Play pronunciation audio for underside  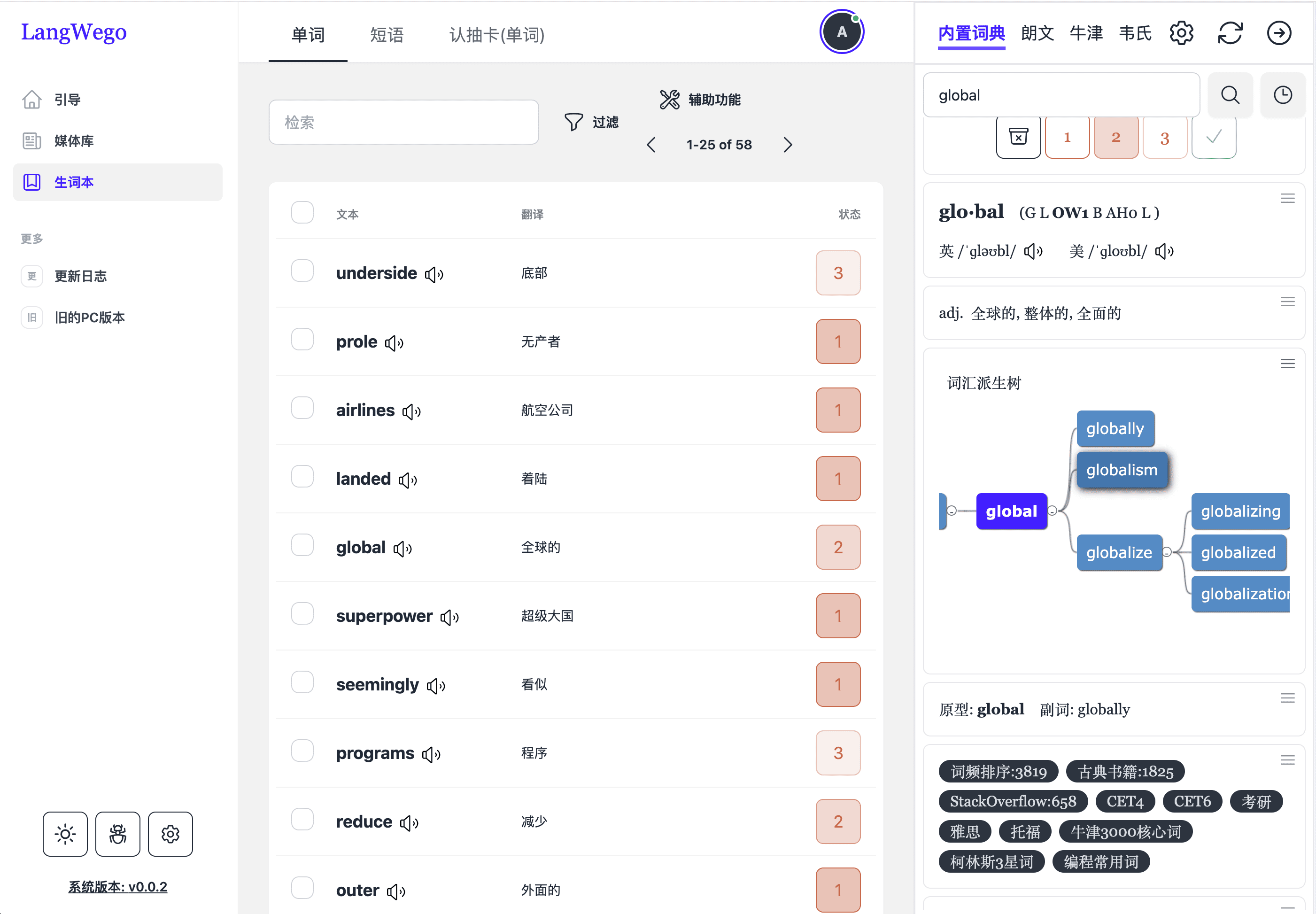coord(434,274)
